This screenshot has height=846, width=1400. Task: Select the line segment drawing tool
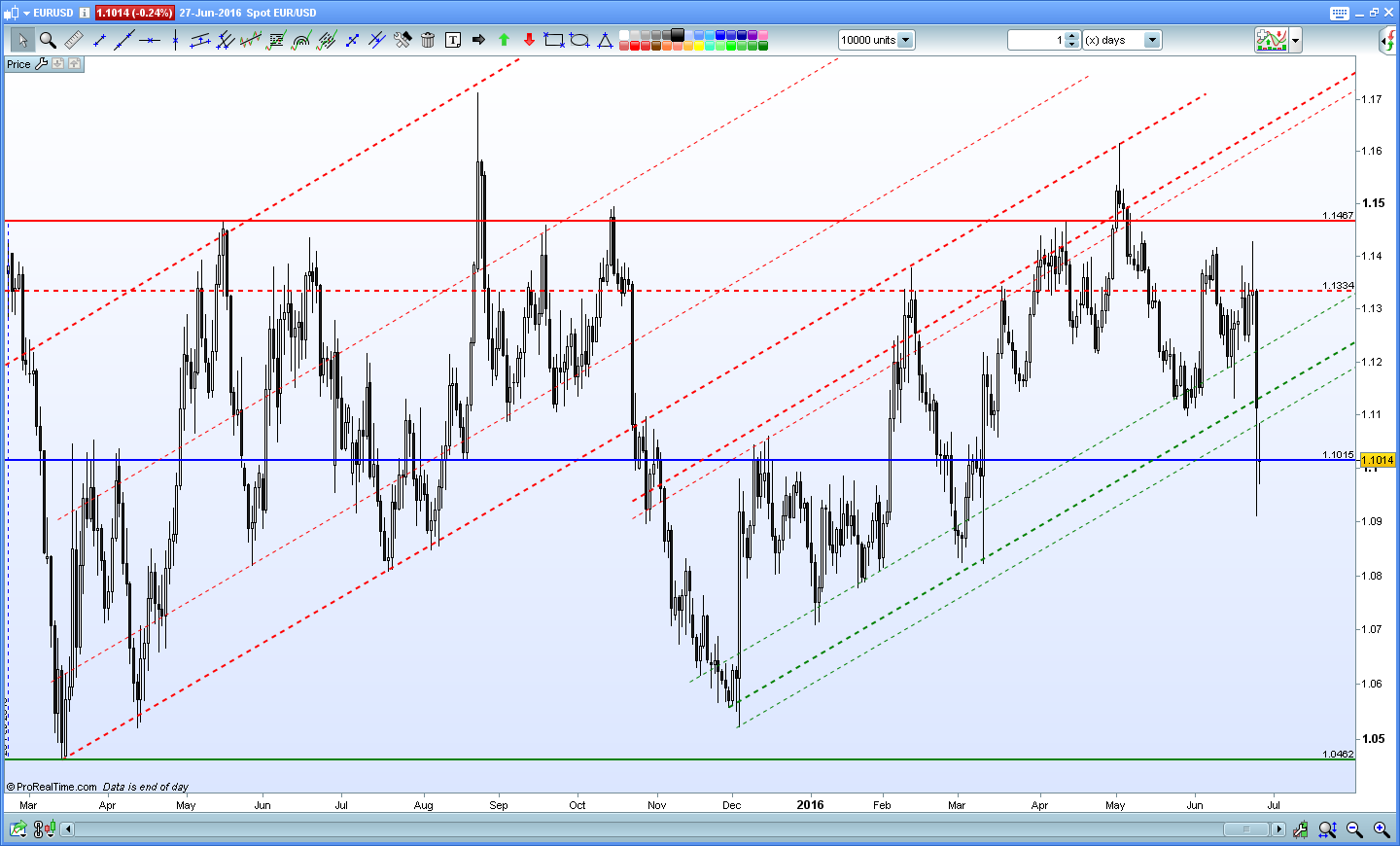click(x=99, y=40)
